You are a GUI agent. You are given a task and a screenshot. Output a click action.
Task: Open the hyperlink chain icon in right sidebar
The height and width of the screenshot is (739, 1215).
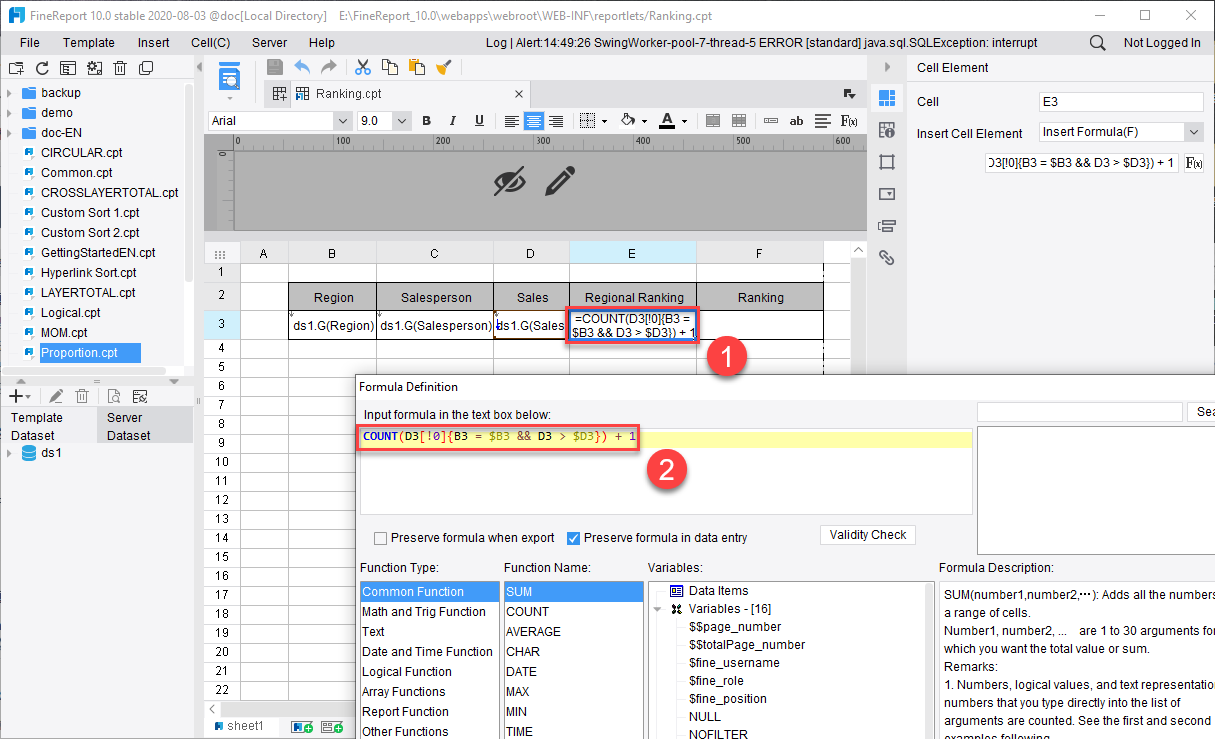[x=886, y=258]
